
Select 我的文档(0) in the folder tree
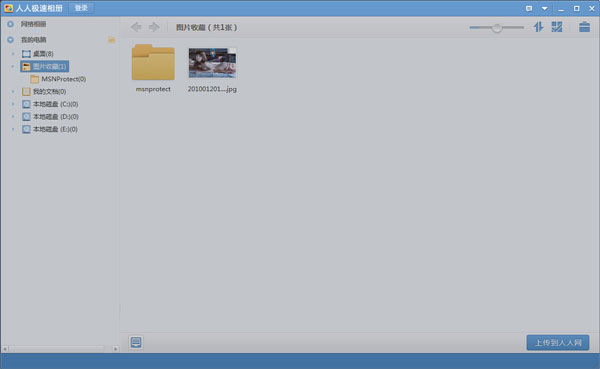pos(49,91)
